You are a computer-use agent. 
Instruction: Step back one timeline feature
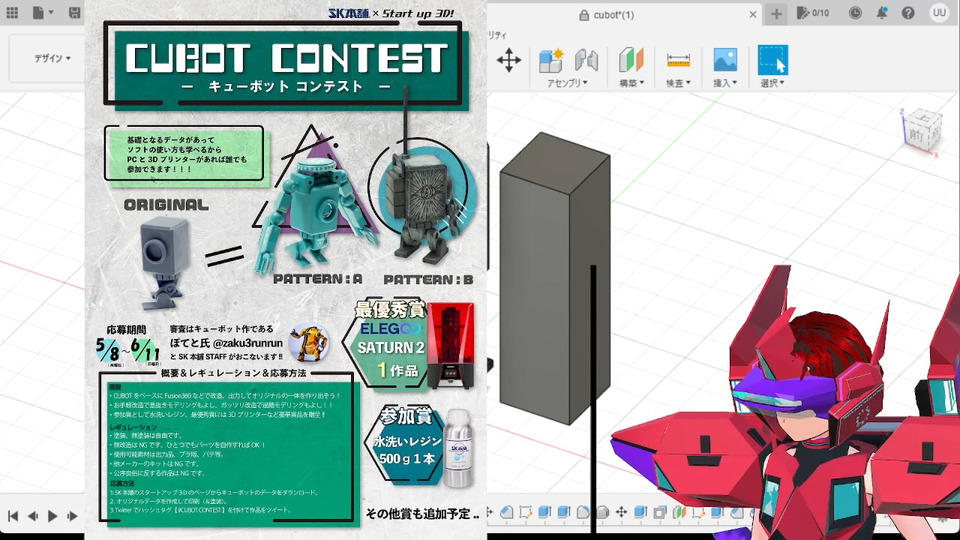coord(33,516)
